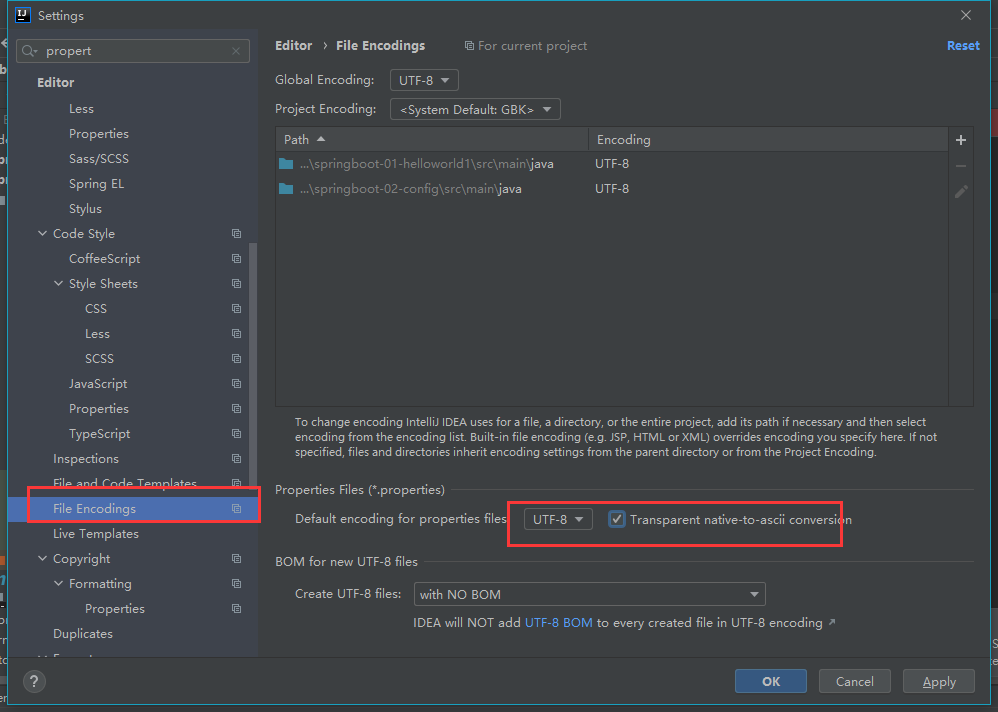
Task: Click project icon beside Style Sheets
Action: coord(237,283)
